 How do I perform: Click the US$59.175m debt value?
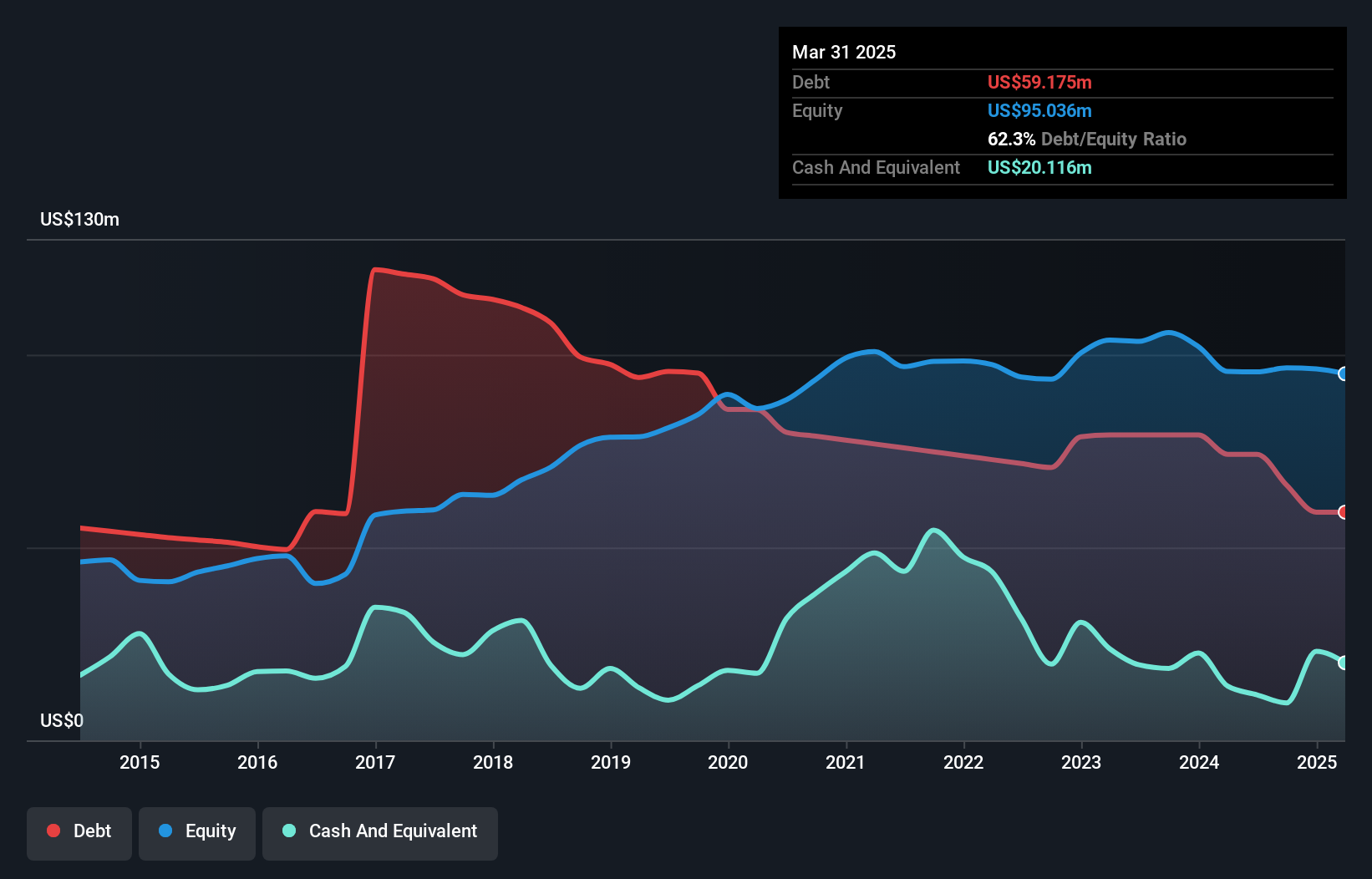(x=1039, y=82)
